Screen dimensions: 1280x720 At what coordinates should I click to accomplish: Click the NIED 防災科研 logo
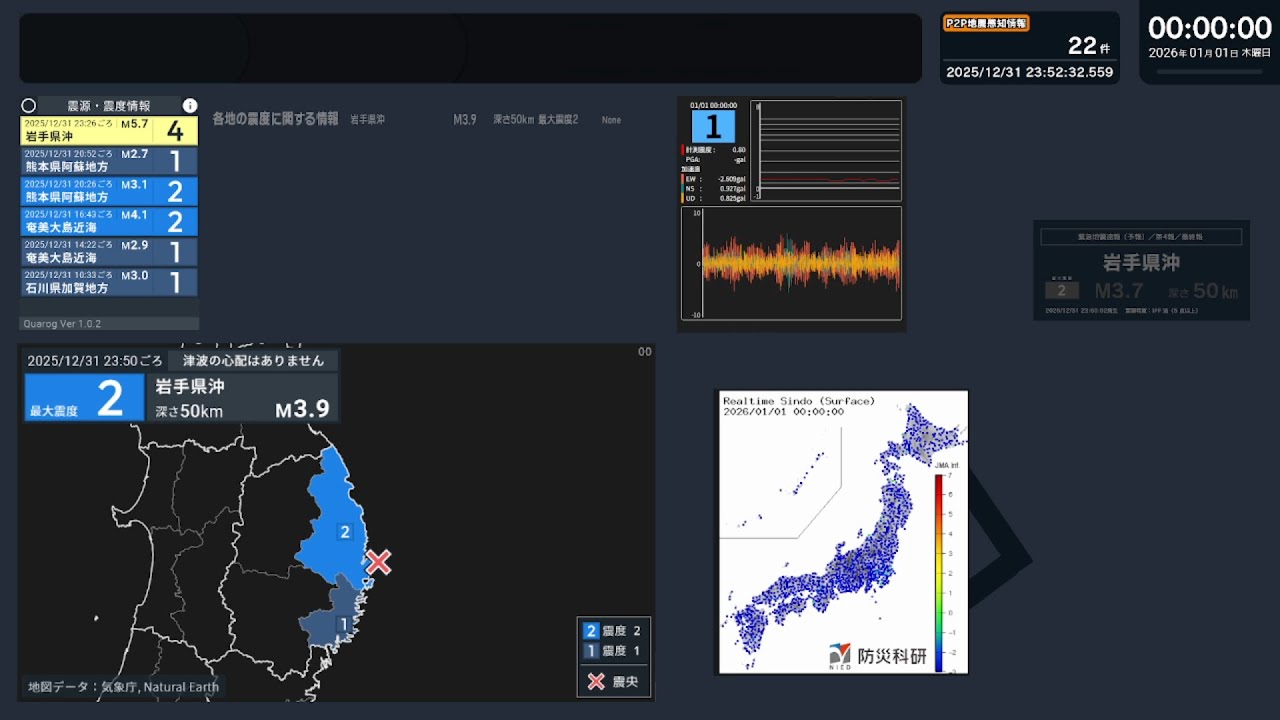pos(877,657)
